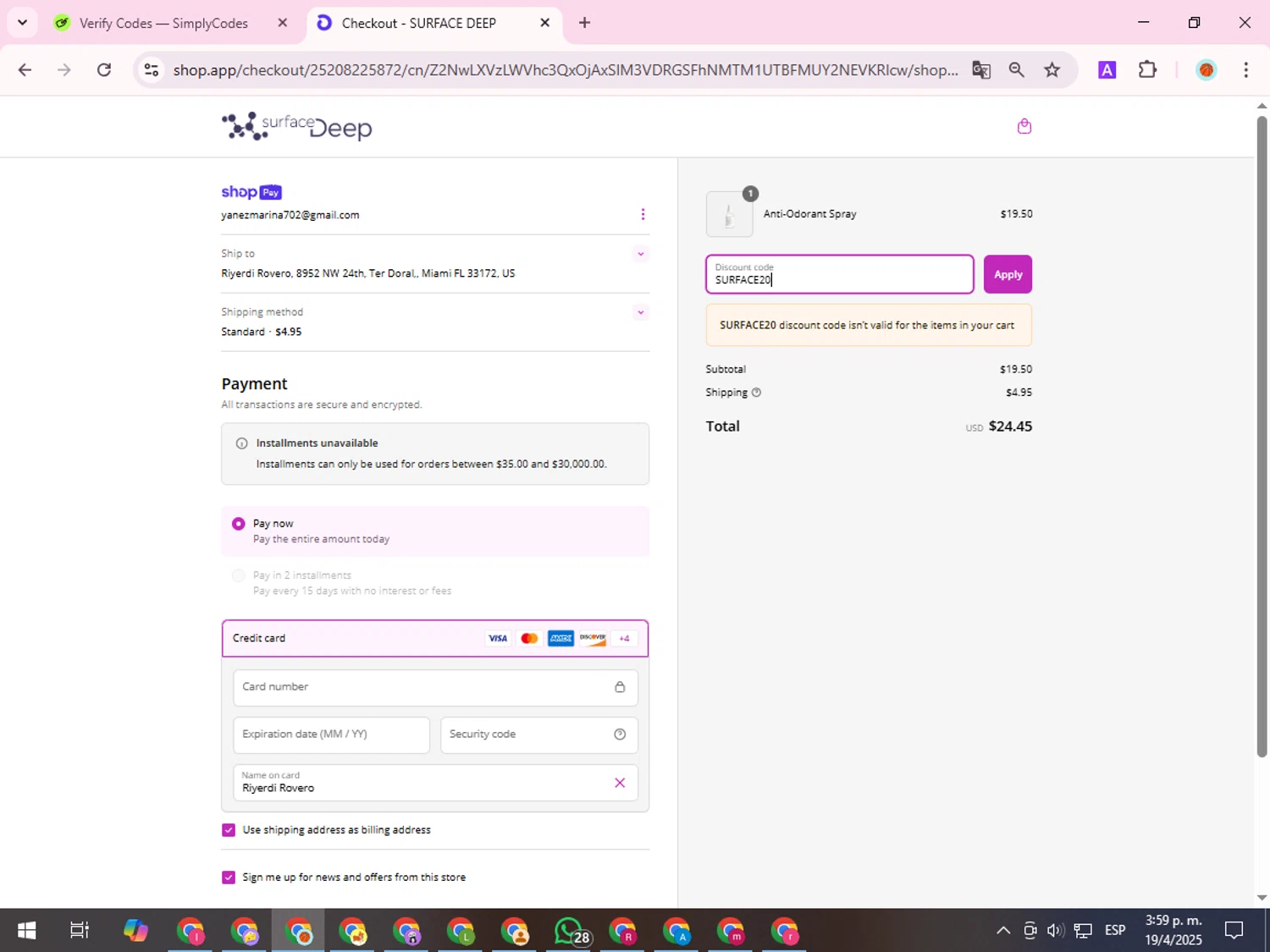Click the card number lock icon
The width and height of the screenshot is (1270, 952).
(x=620, y=687)
